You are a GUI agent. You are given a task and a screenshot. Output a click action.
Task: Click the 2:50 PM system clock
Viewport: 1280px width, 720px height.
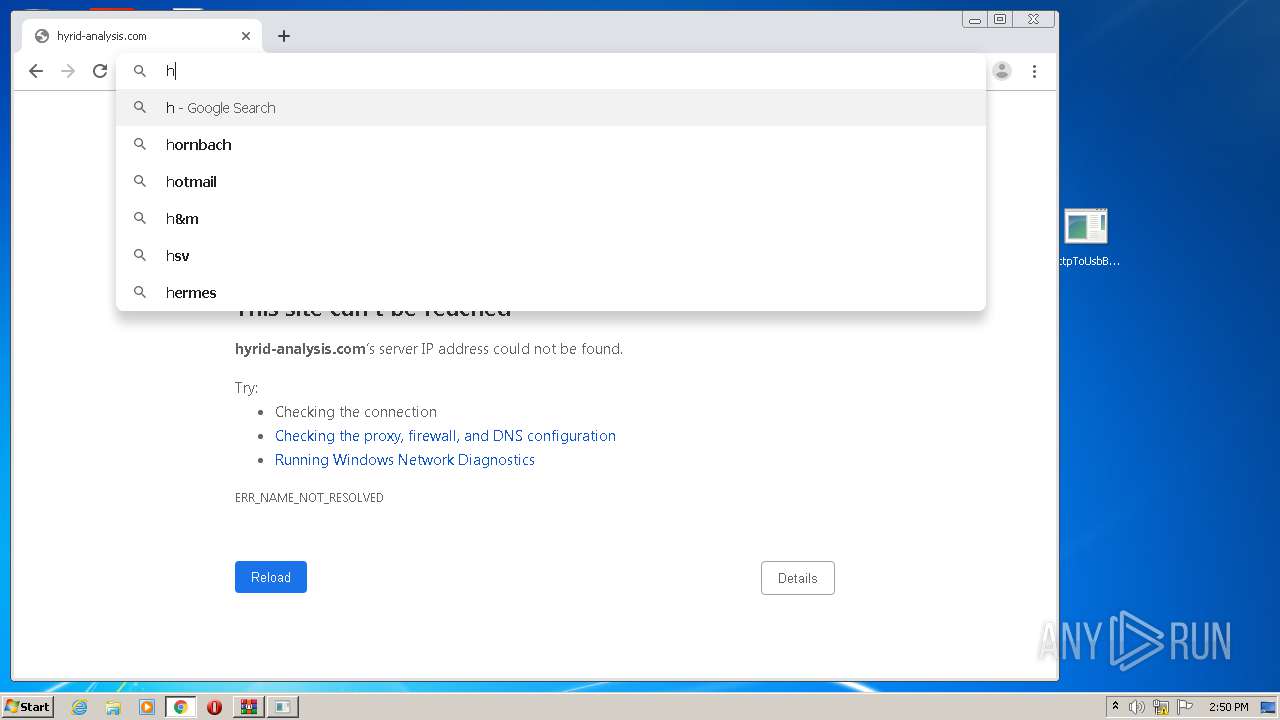[1229, 707]
